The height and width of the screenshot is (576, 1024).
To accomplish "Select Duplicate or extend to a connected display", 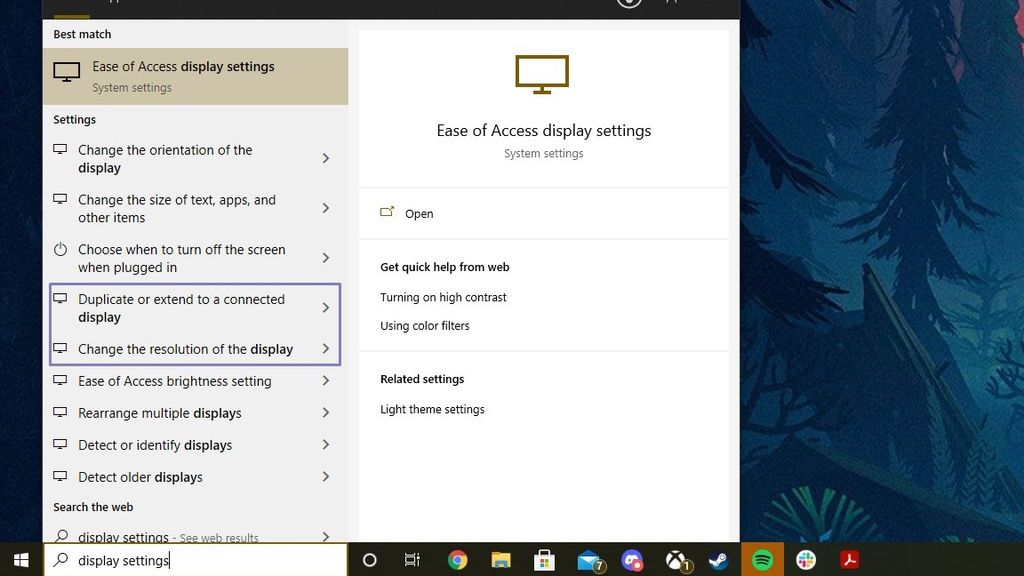I will 195,308.
